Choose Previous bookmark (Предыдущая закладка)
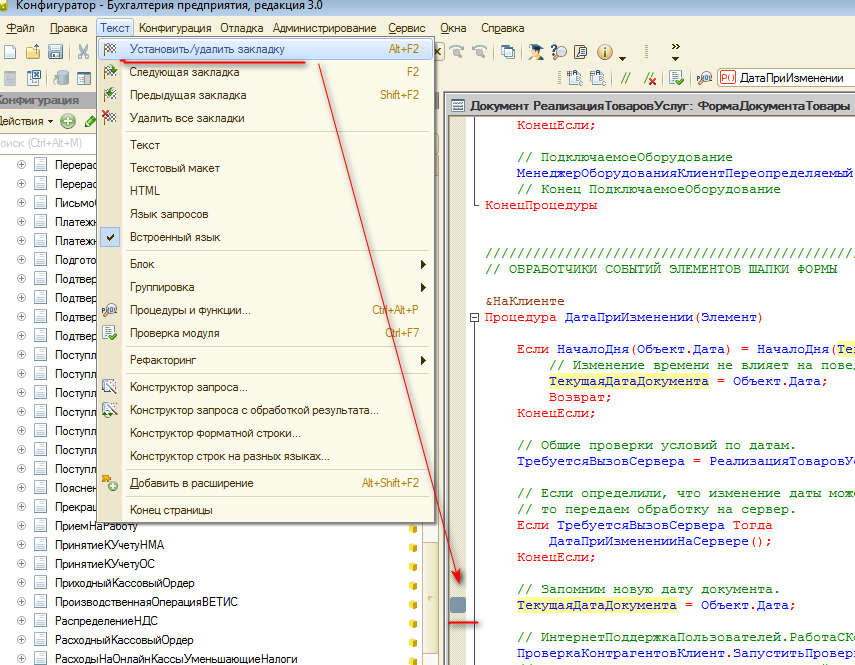 click(187, 95)
